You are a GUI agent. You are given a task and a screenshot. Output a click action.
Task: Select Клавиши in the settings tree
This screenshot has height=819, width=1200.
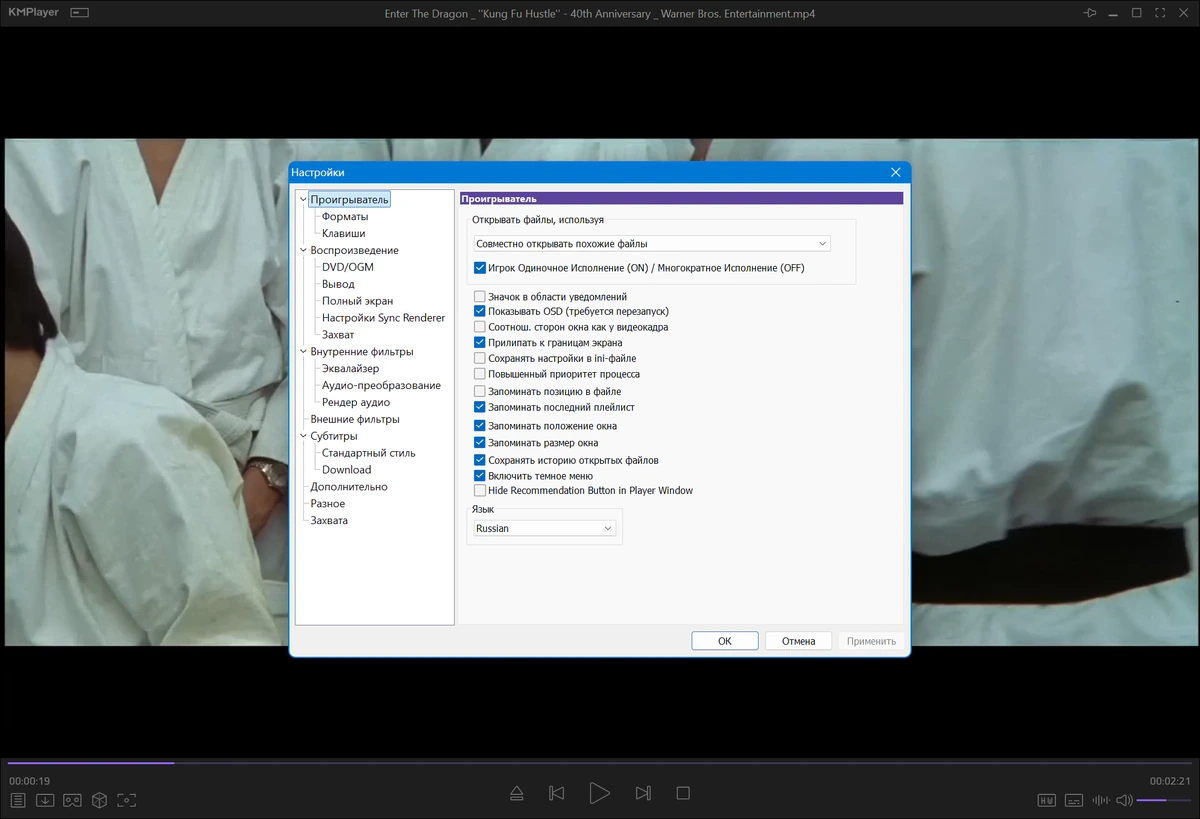[343, 233]
